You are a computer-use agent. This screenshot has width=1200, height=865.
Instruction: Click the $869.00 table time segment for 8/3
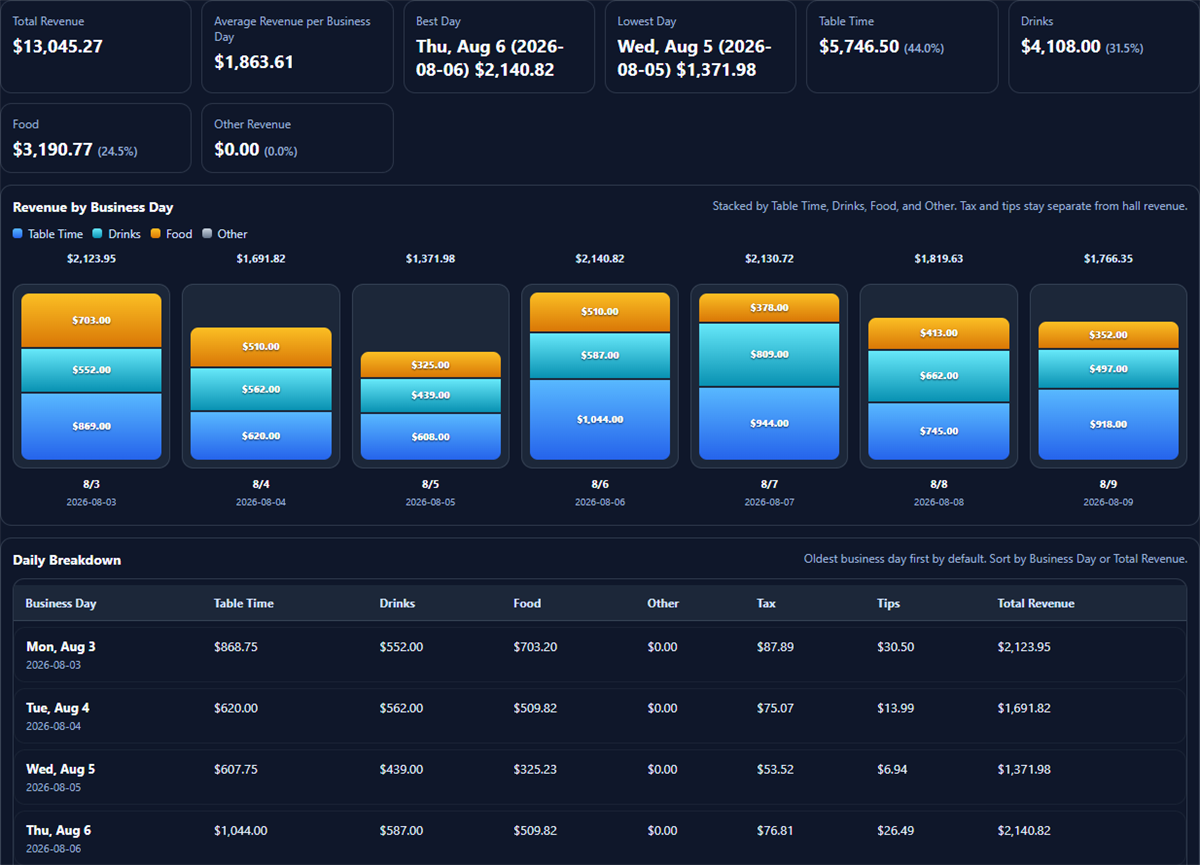point(91,426)
